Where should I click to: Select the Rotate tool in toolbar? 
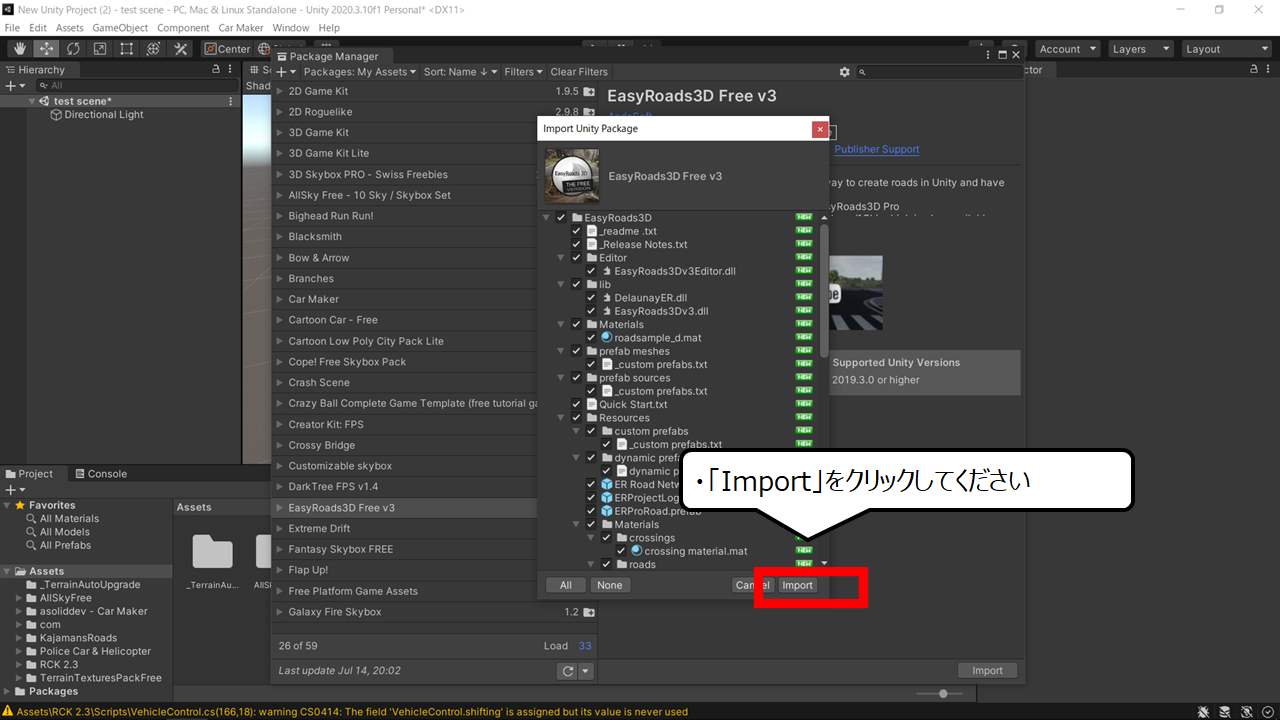[73, 49]
